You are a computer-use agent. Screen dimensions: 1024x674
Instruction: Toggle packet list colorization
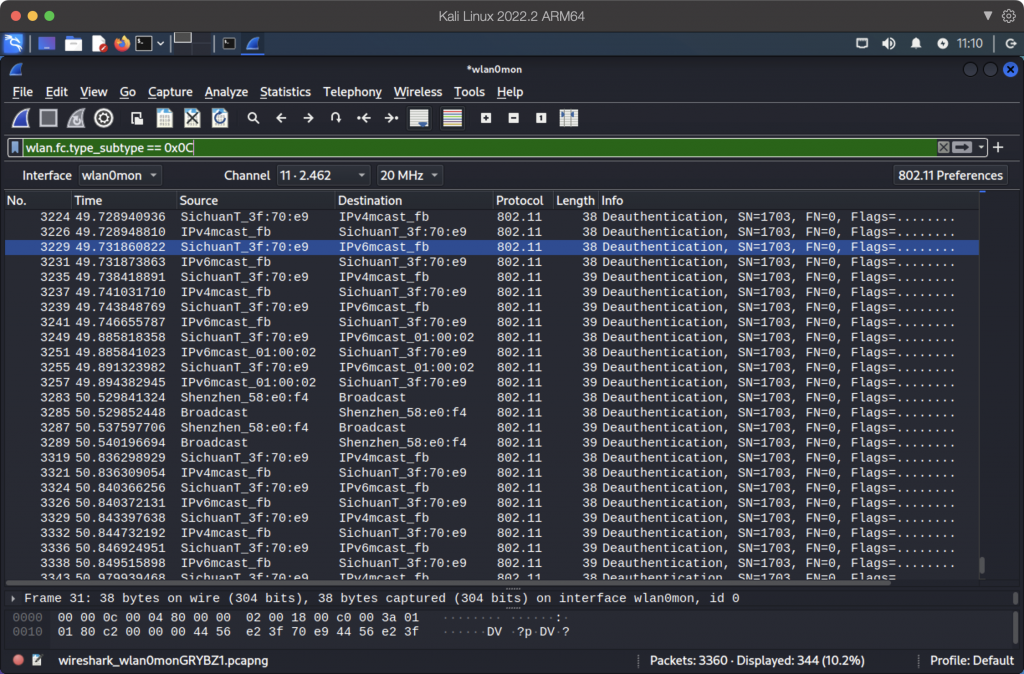(x=452, y=118)
